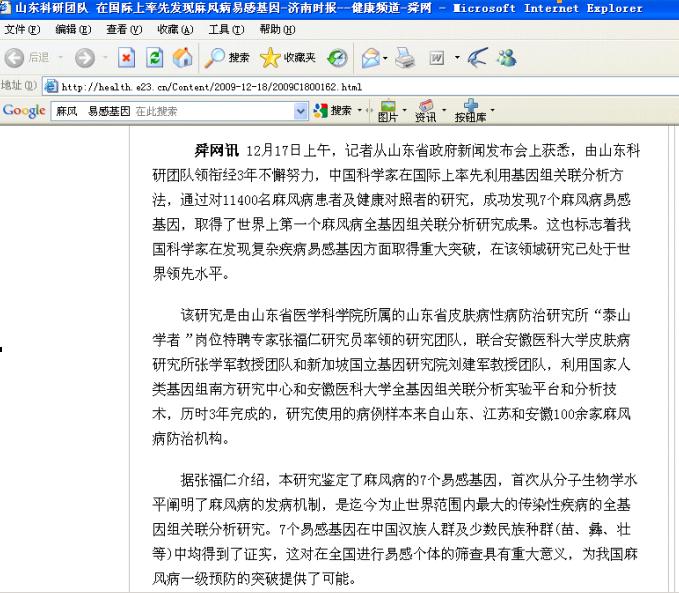Image resolution: width=679 pixels, height=593 pixels.
Task: Click the Google 搜索 search button
Action: click(x=333, y=111)
